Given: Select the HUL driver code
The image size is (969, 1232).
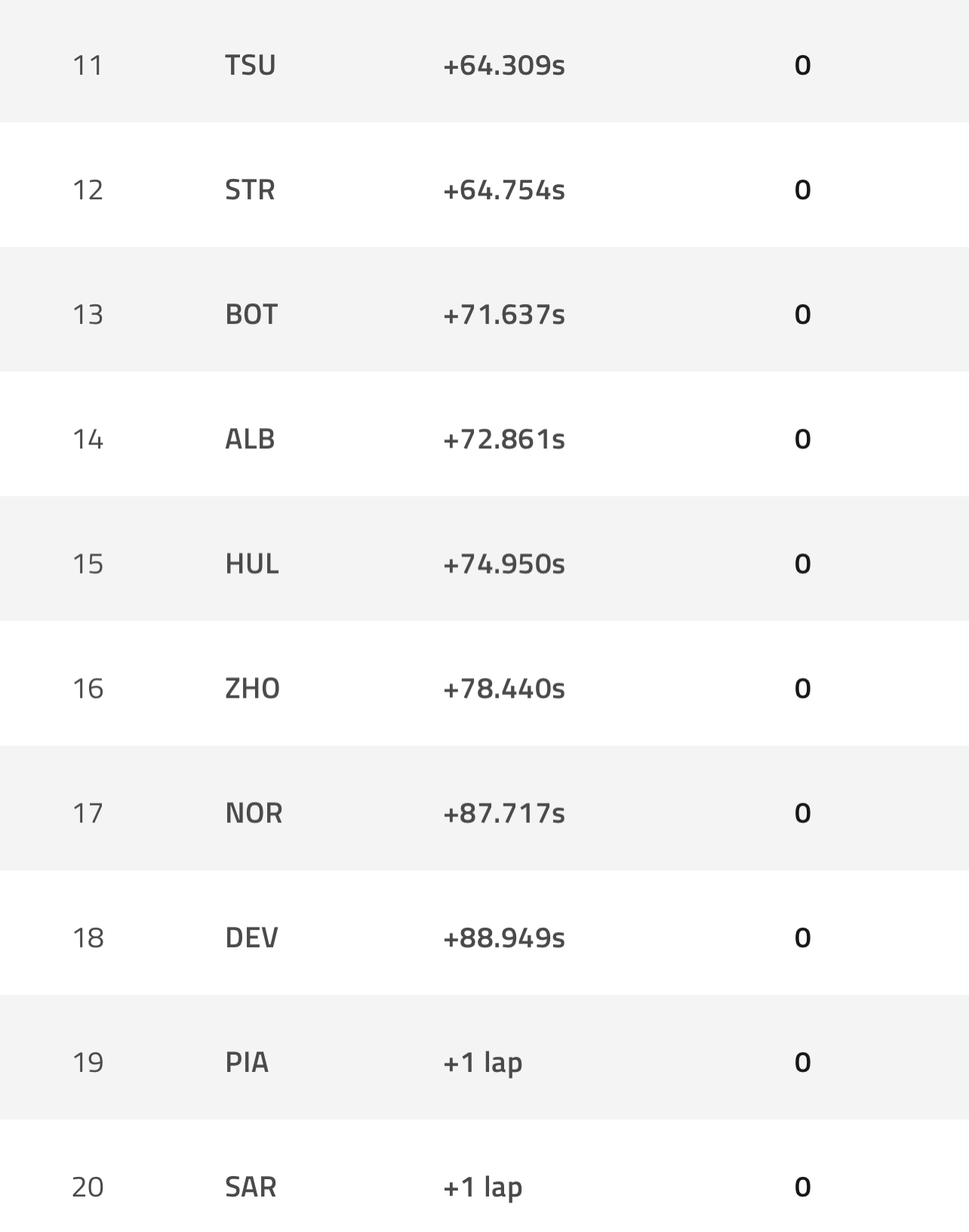Looking at the screenshot, I should (252, 564).
